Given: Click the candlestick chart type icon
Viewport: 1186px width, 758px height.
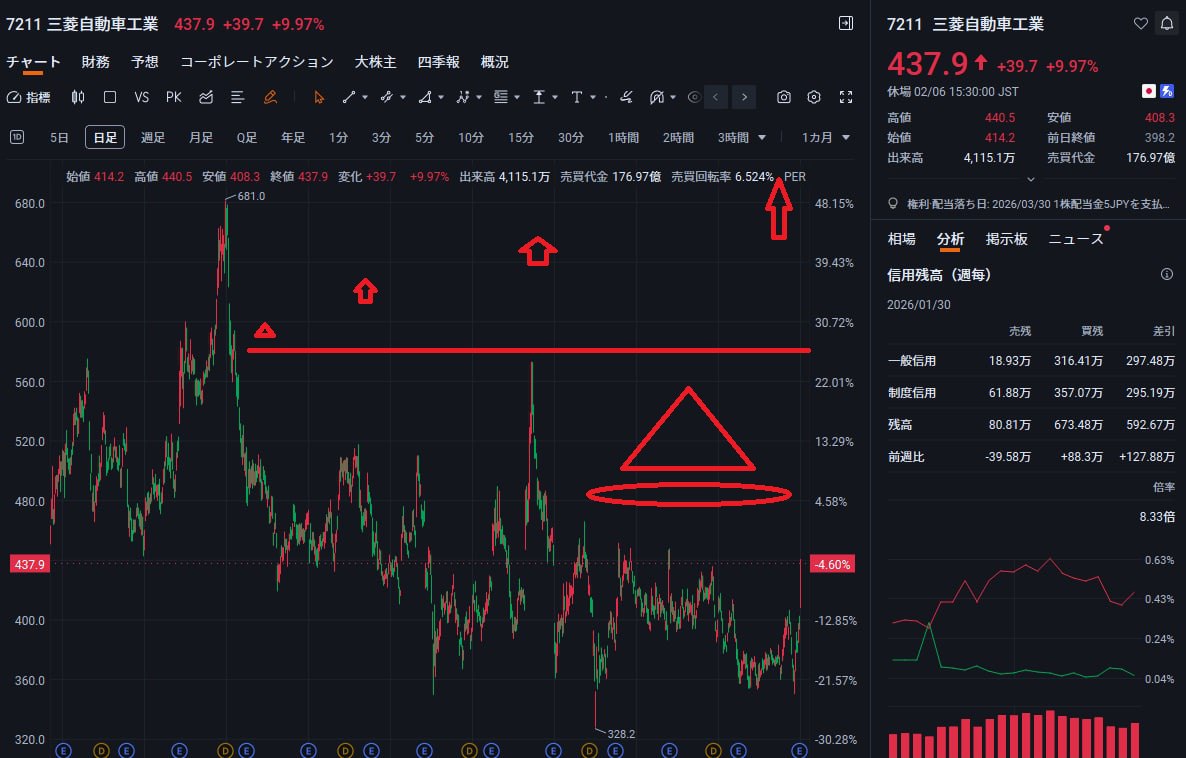Looking at the screenshot, I should click(78, 98).
